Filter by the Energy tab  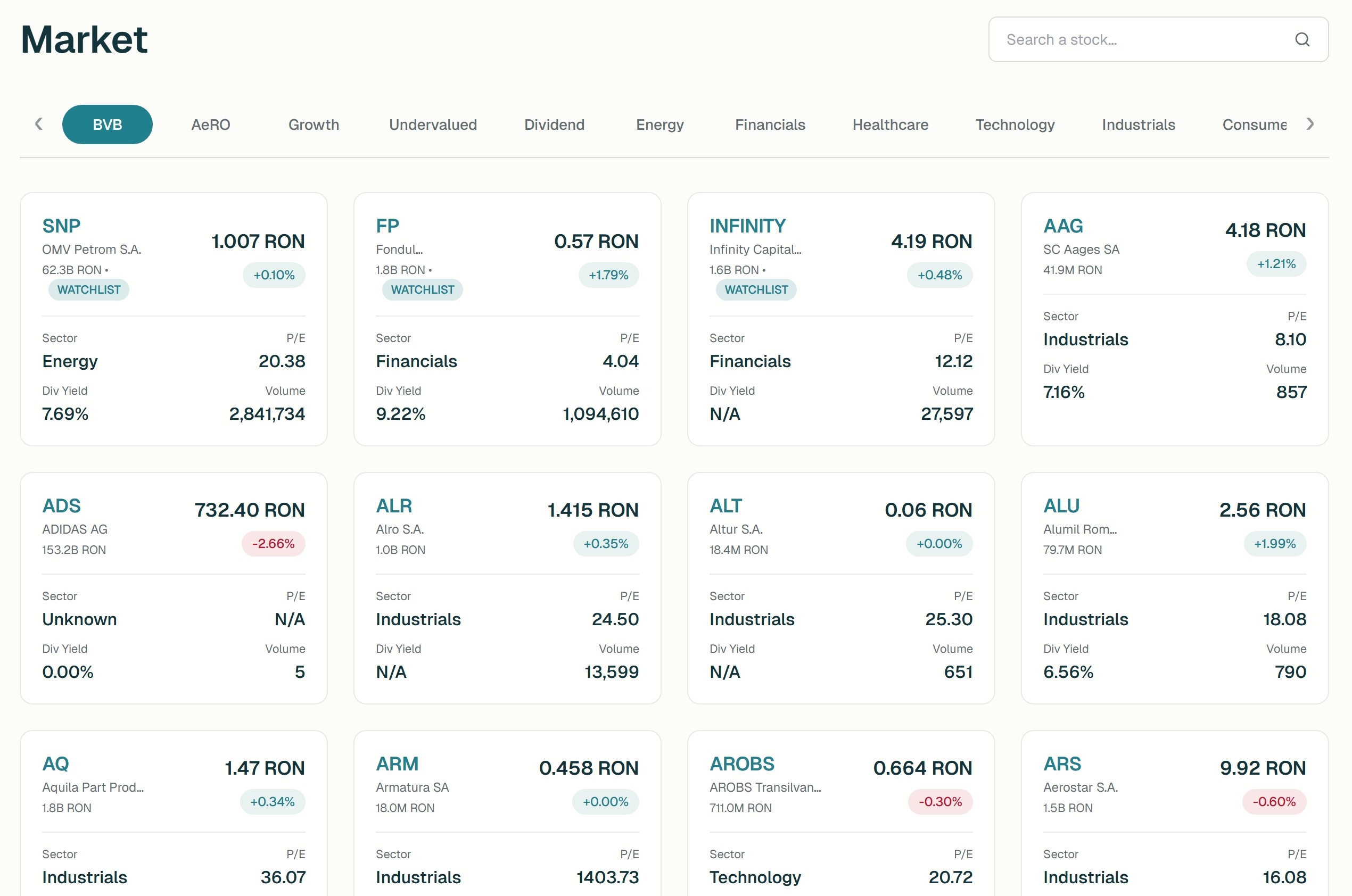point(659,125)
